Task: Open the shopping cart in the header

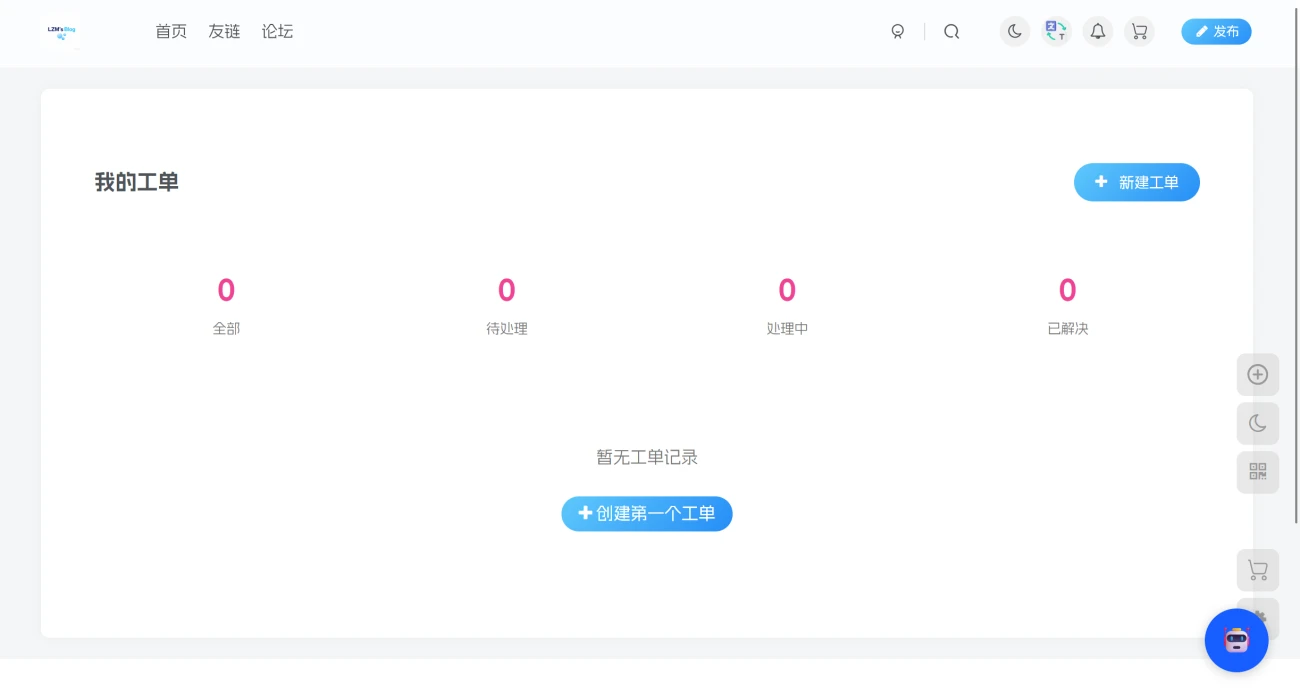Action: [1139, 31]
